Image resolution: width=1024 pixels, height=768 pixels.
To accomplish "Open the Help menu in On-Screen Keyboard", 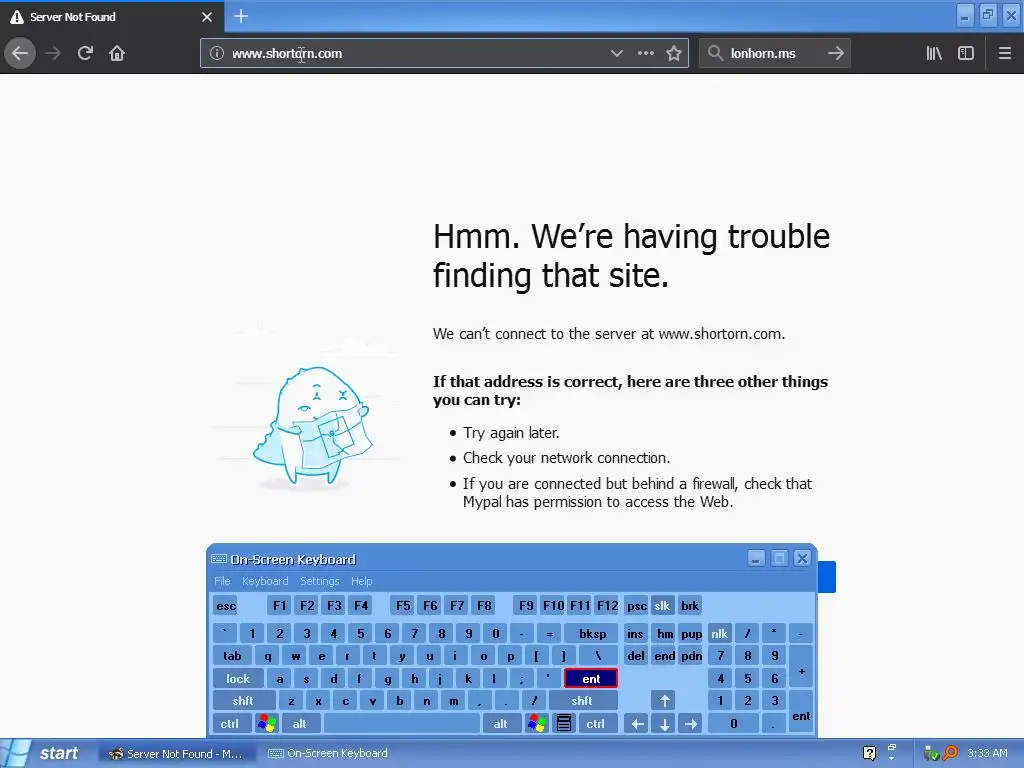I will tap(361, 581).
